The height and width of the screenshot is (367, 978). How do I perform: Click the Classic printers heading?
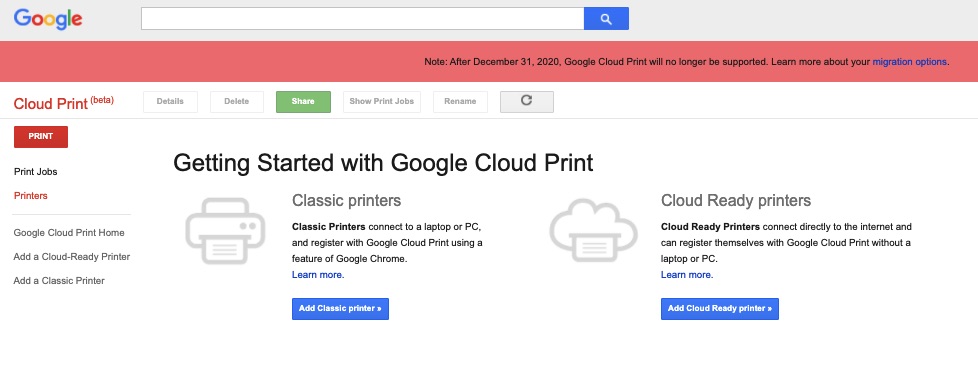[x=346, y=200]
